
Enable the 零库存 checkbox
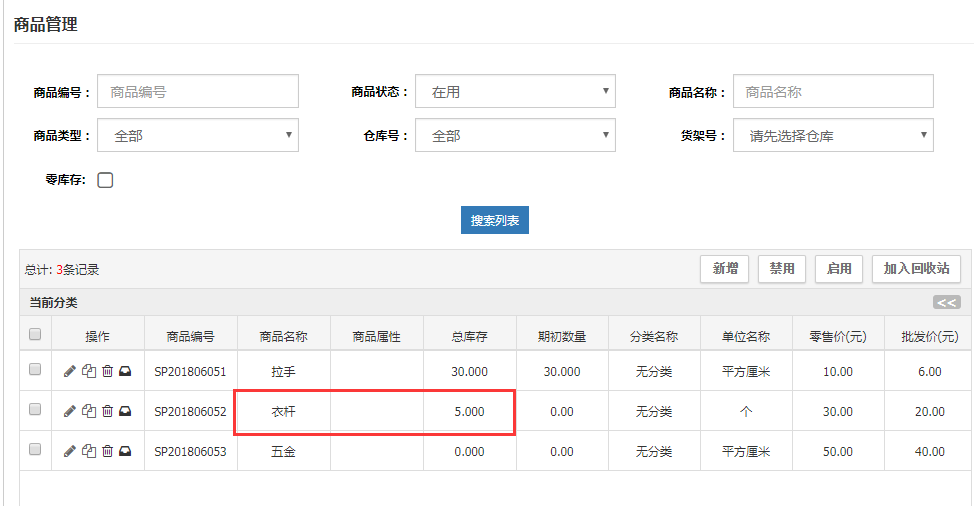[x=105, y=180]
